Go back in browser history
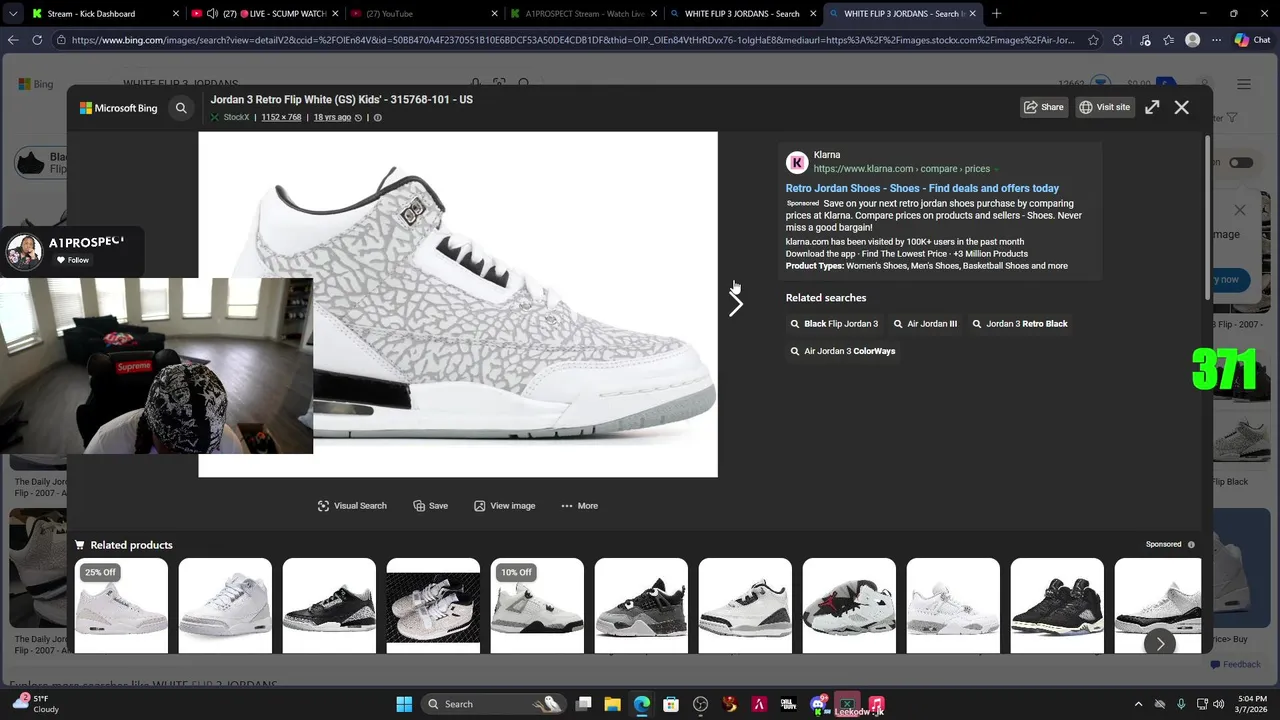Screen dimensions: 1280x720 13,40
